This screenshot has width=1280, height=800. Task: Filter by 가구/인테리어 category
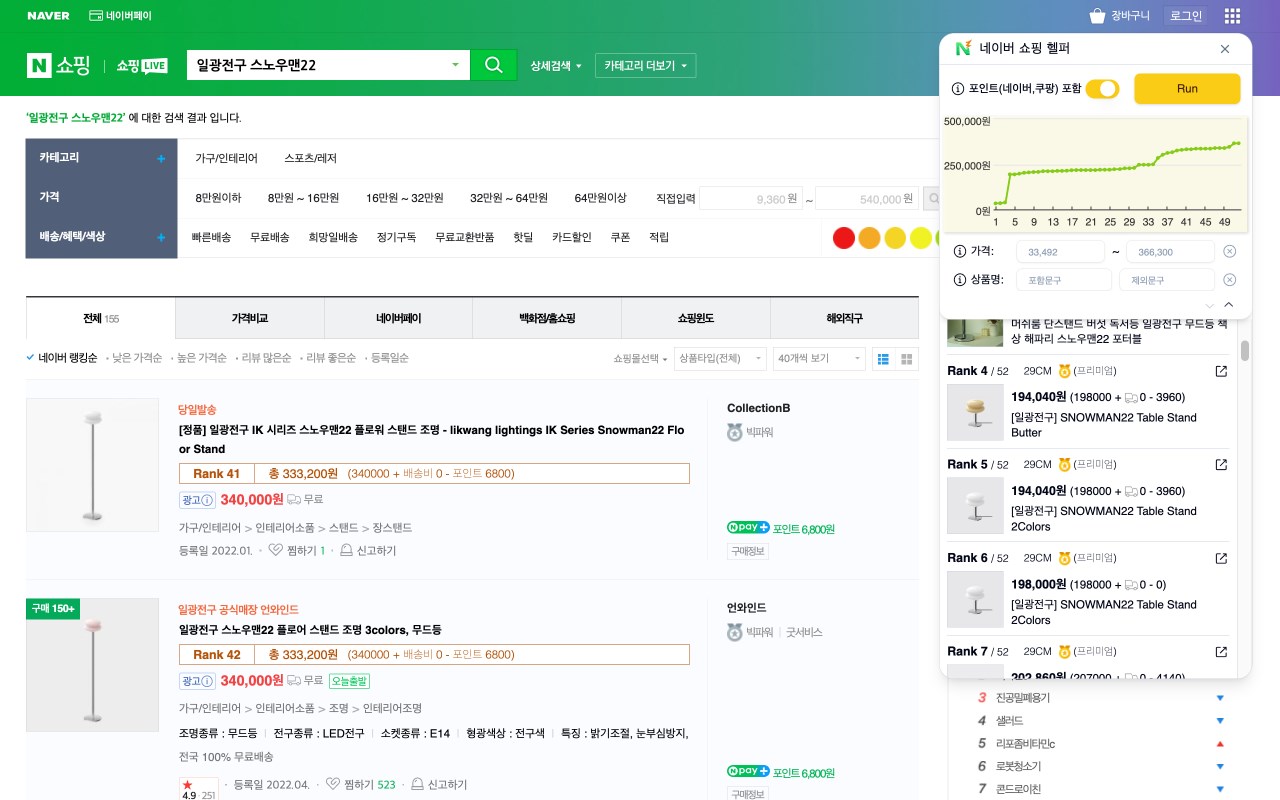pyautogui.click(x=226, y=158)
